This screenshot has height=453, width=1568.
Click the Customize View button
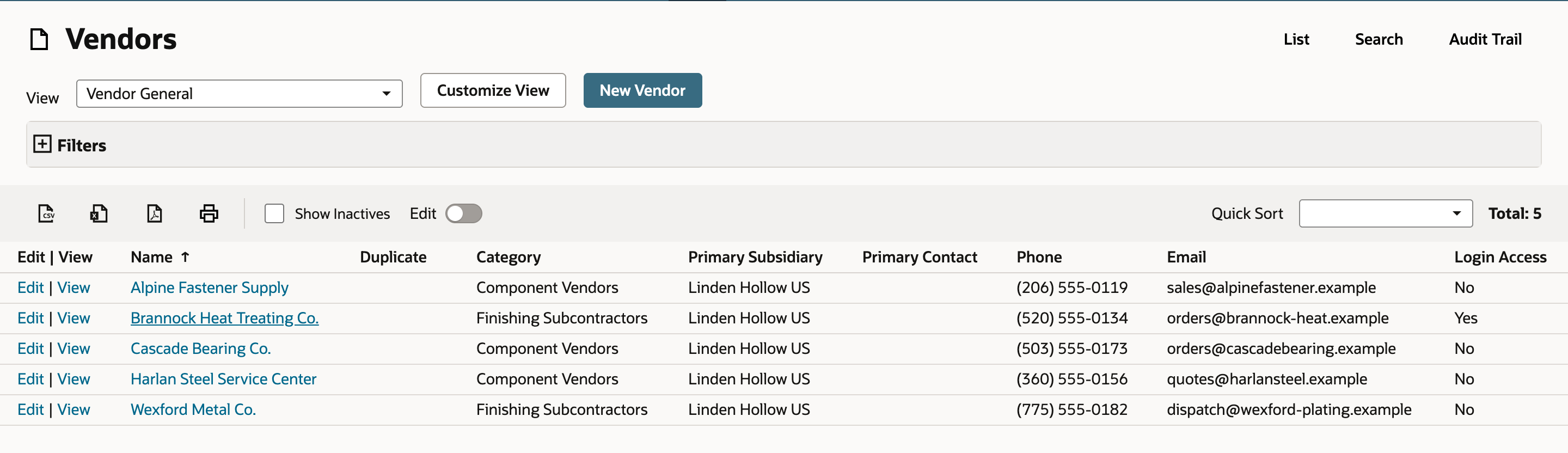coord(493,91)
